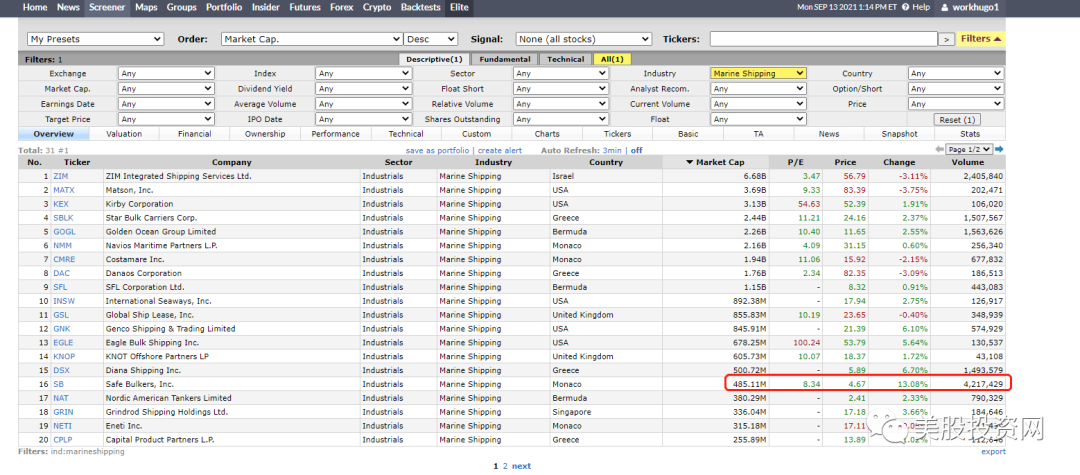This screenshot has width=1080, height=475.
Task: Open SB ticker link
Action: 59,384
